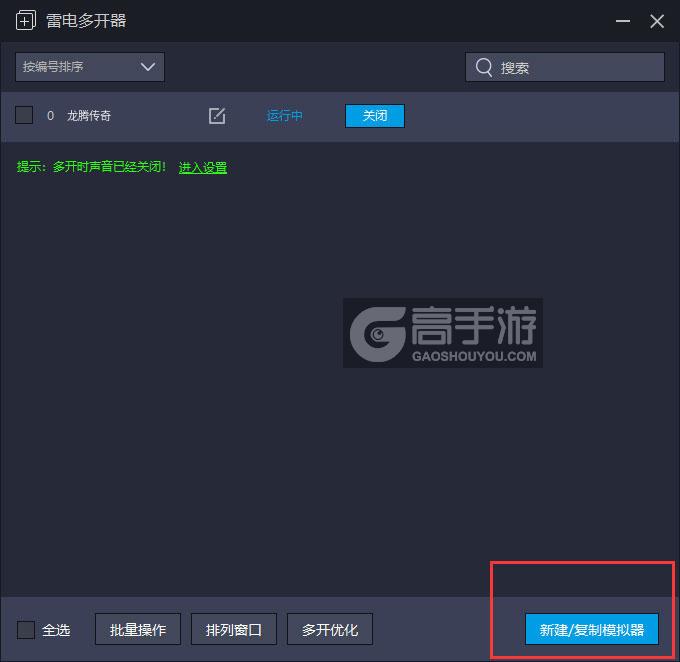This screenshot has width=680, height=662.
Task: Minimize the 雷电多开器 window
Action: coord(623,21)
